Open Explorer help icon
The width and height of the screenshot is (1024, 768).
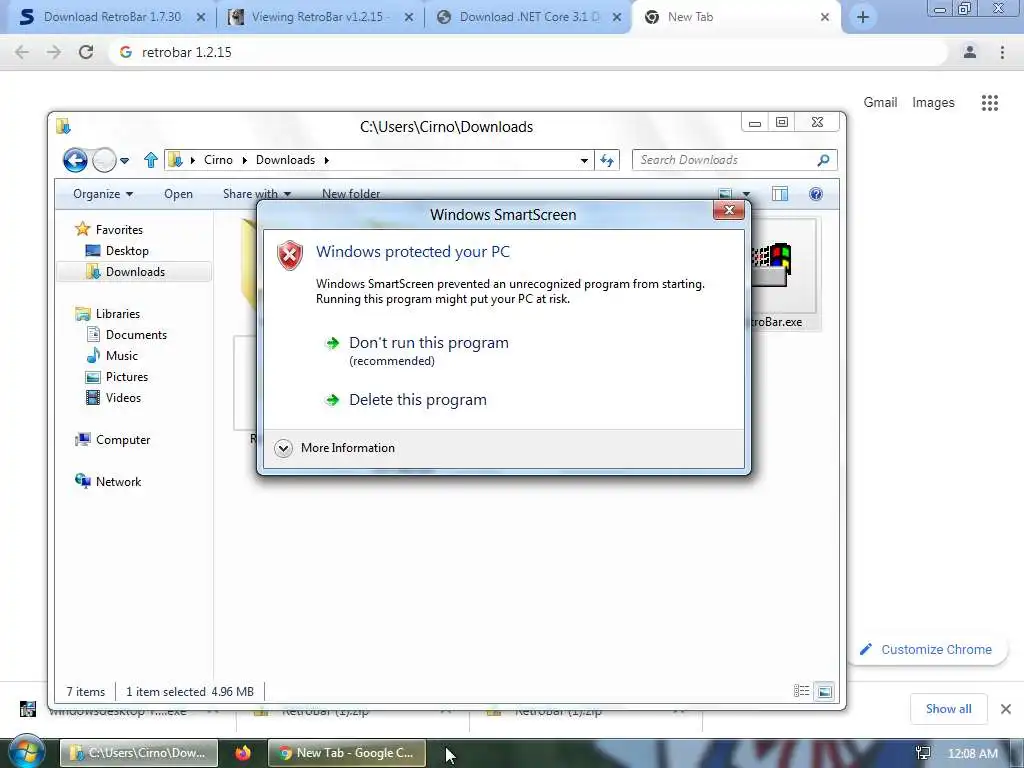[x=816, y=194]
